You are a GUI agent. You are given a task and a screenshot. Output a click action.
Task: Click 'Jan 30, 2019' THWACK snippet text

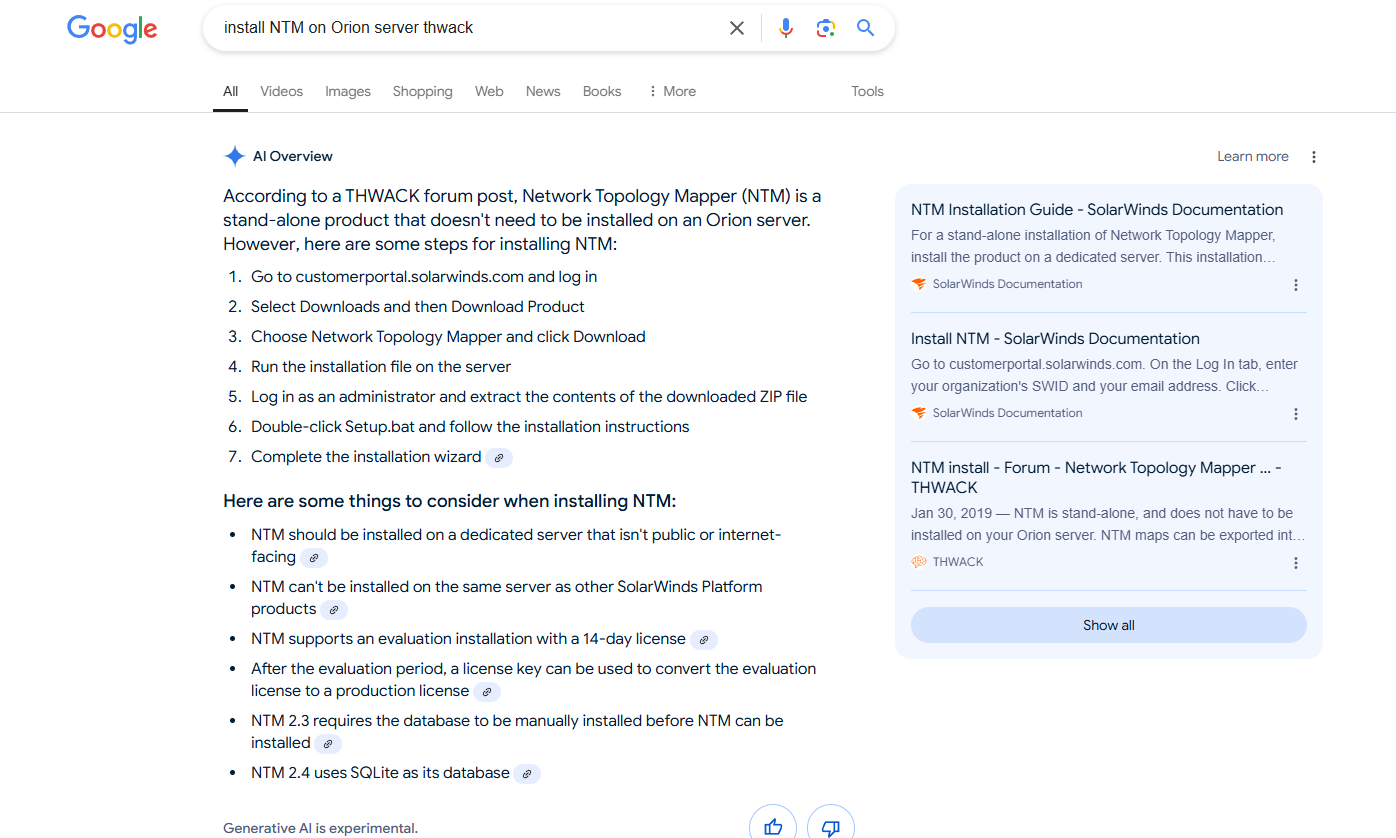pyautogui.click(x=1108, y=524)
